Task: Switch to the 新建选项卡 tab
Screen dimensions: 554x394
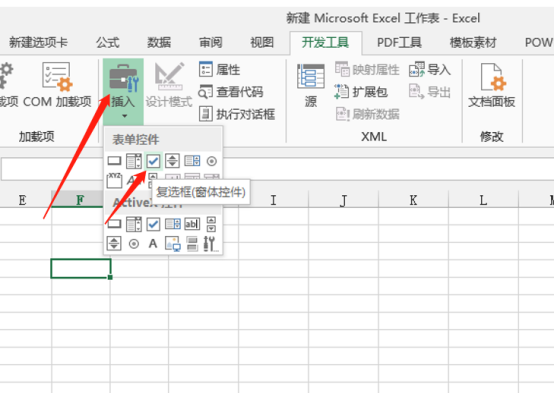Action: tap(38, 43)
